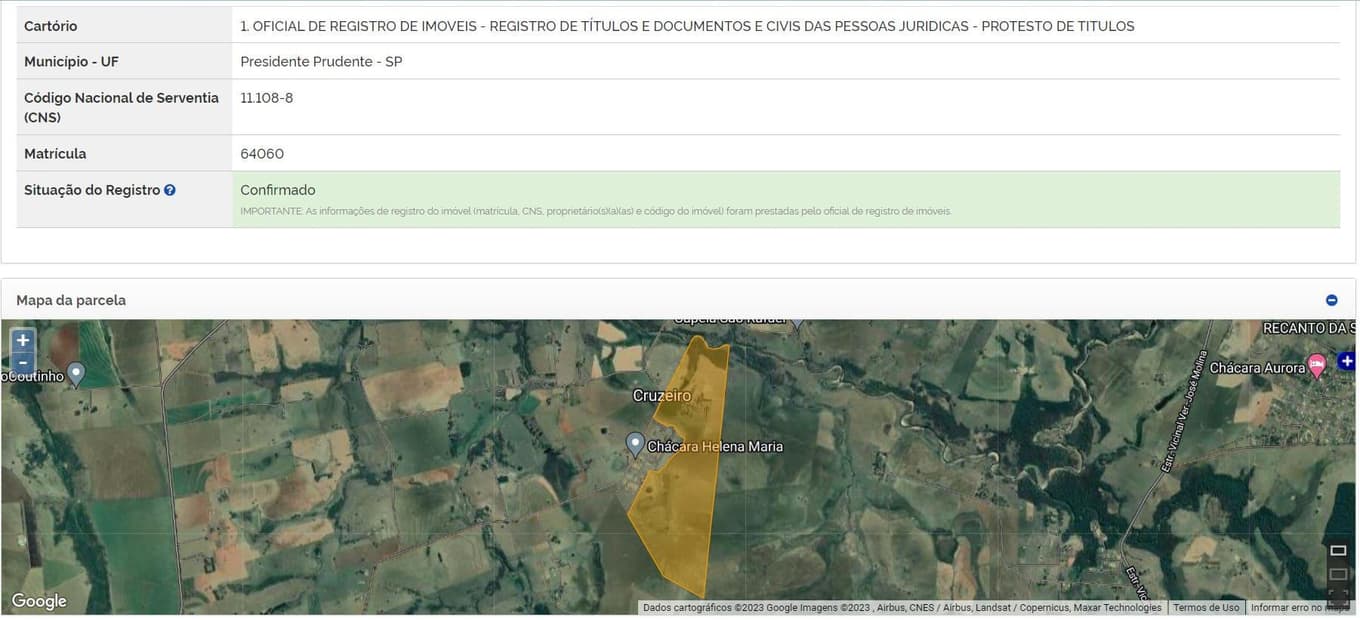Click the Matrícula row label
The image size is (1360, 620).
tap(55, 154)
